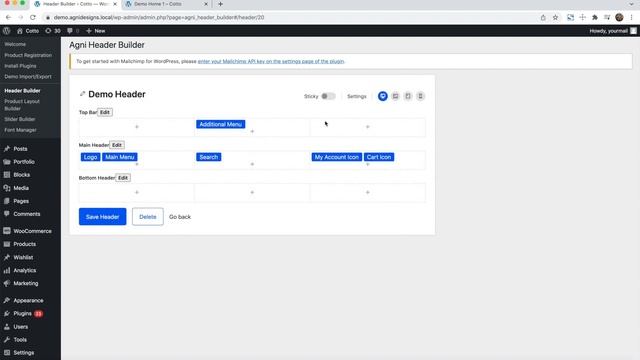Screen dimensions: 640x360
Task: Open Font Manager in the sidebar
Action: pos(20,130)
